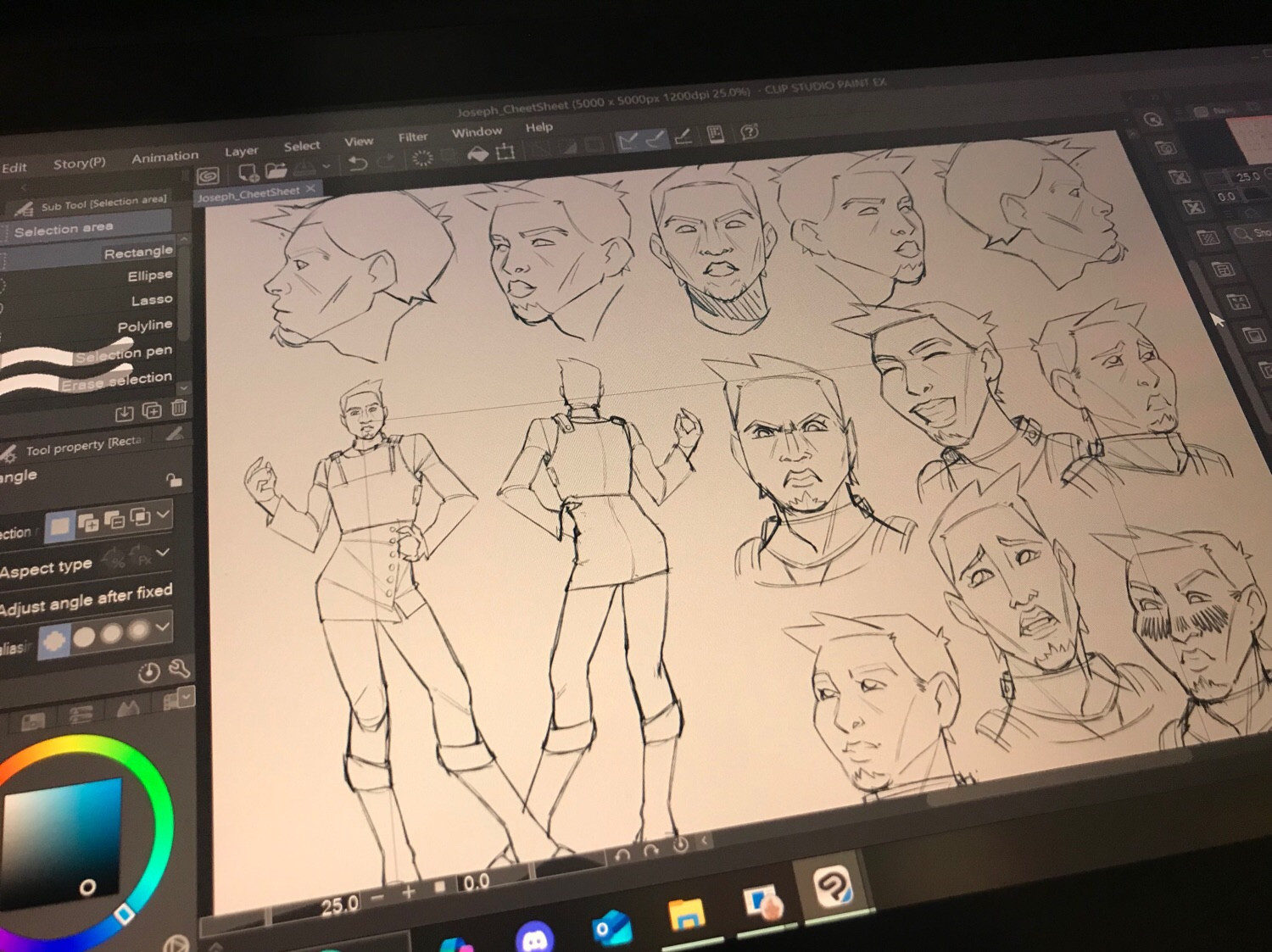Viewport: 1272px width, 952px height.
Task: Choose the Erase selection sub tool
Action: [88, 381]
